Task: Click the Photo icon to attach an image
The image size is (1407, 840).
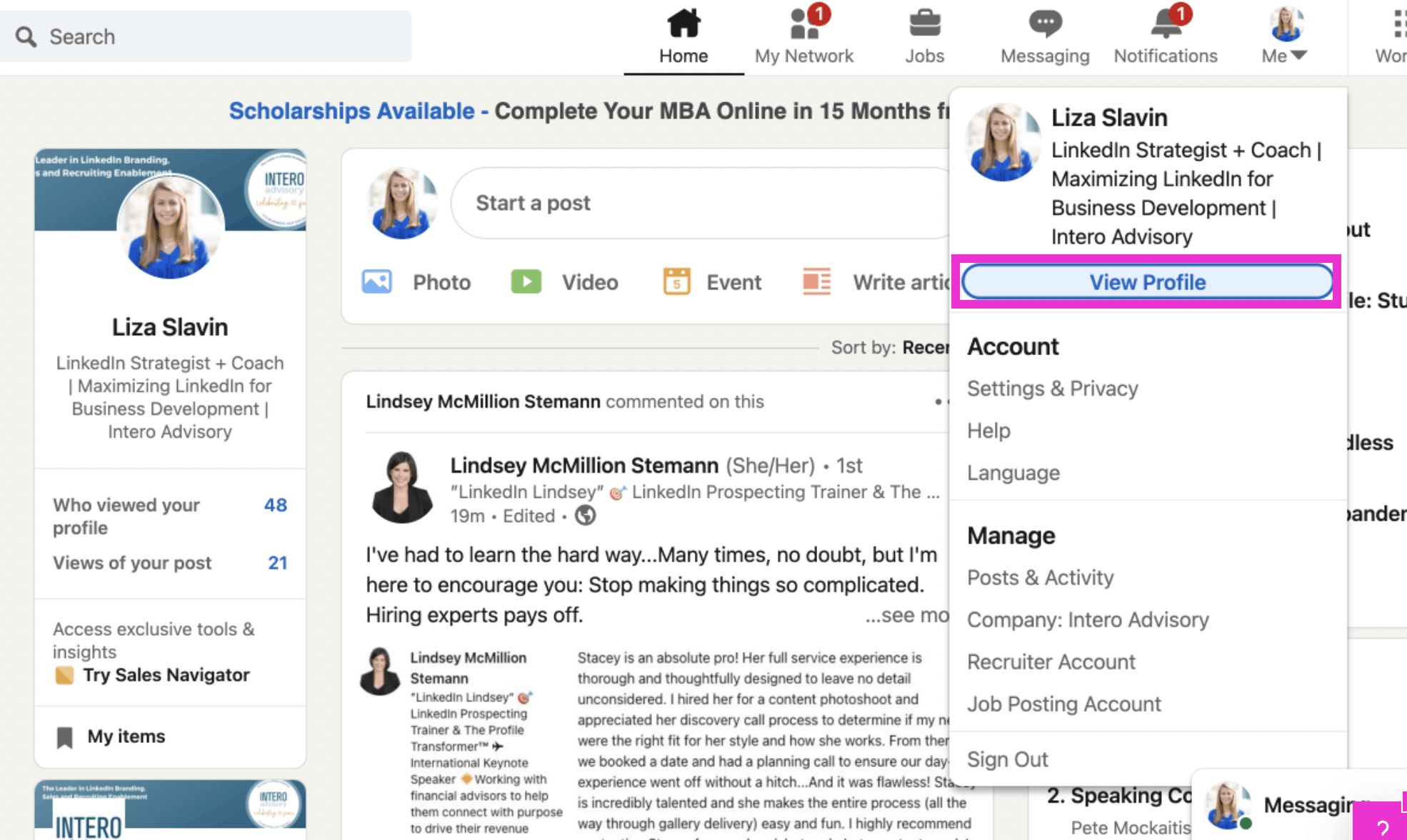Action: pyautogui.click(x=376, y=281)
